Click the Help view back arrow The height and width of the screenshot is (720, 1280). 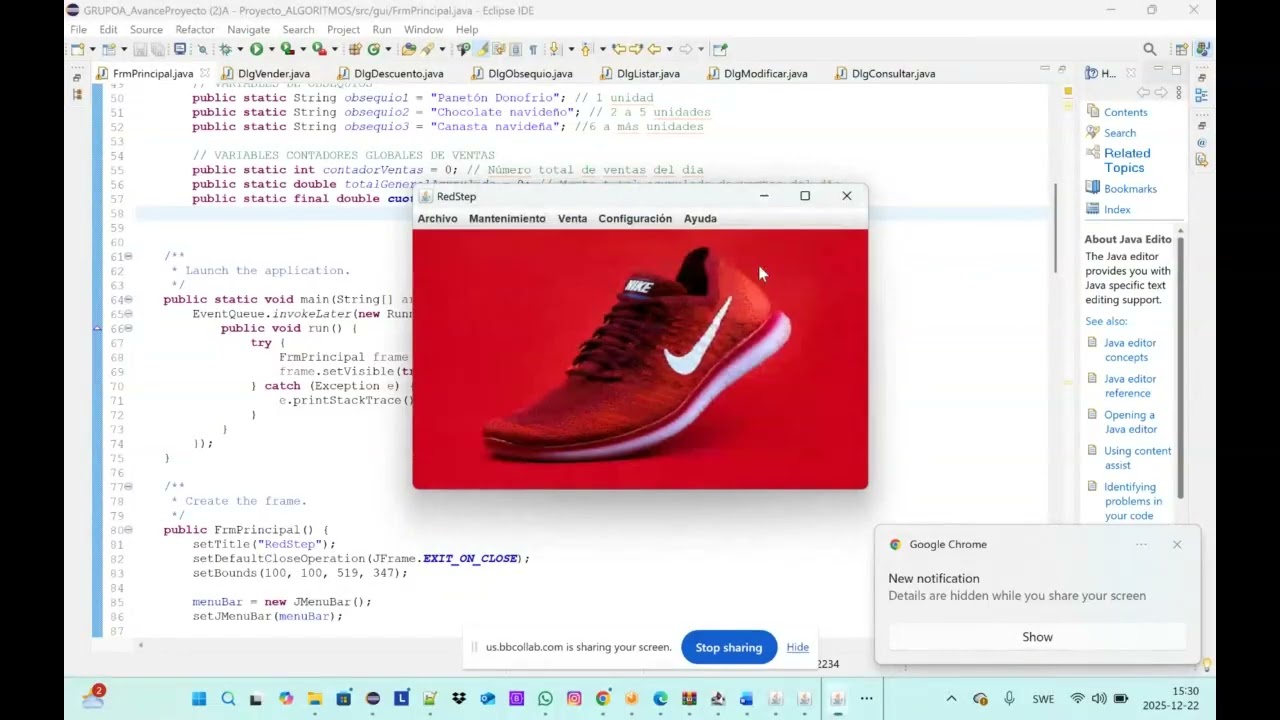1144,92
